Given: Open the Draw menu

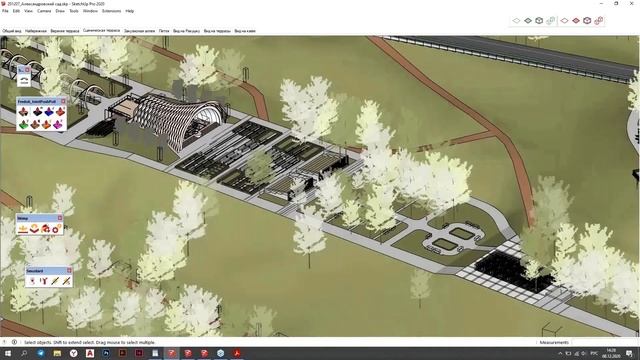Looking at the screenshot, I should click(x=60, y=11).
